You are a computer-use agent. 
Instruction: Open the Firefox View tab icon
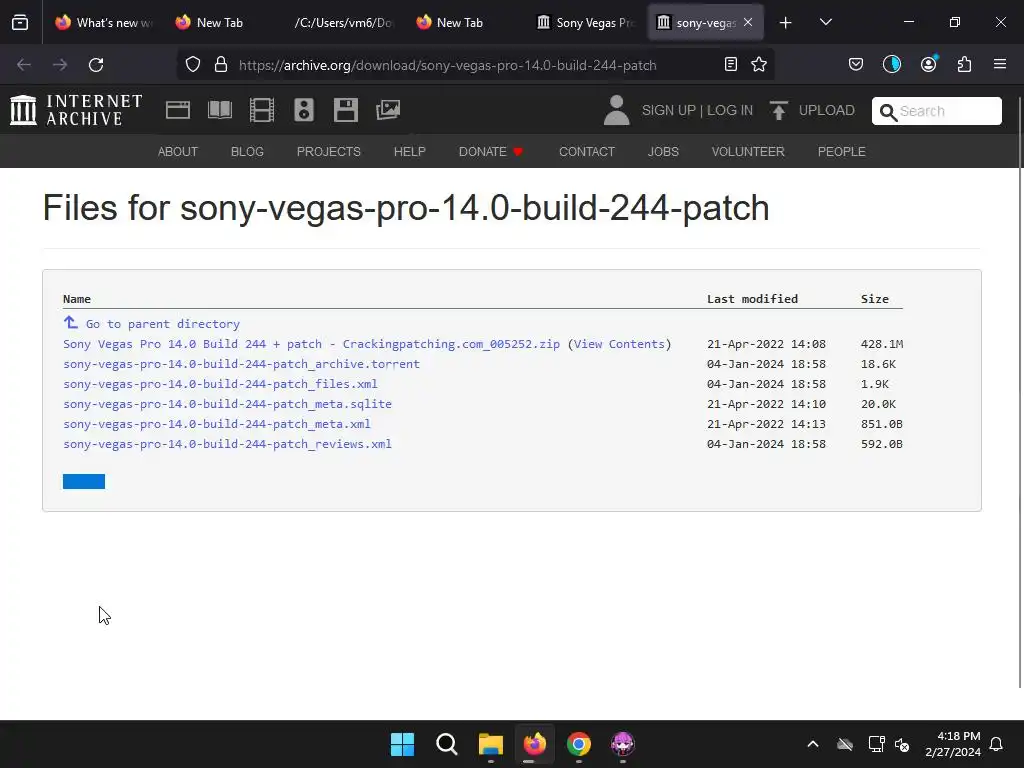(x=20, y=22)
